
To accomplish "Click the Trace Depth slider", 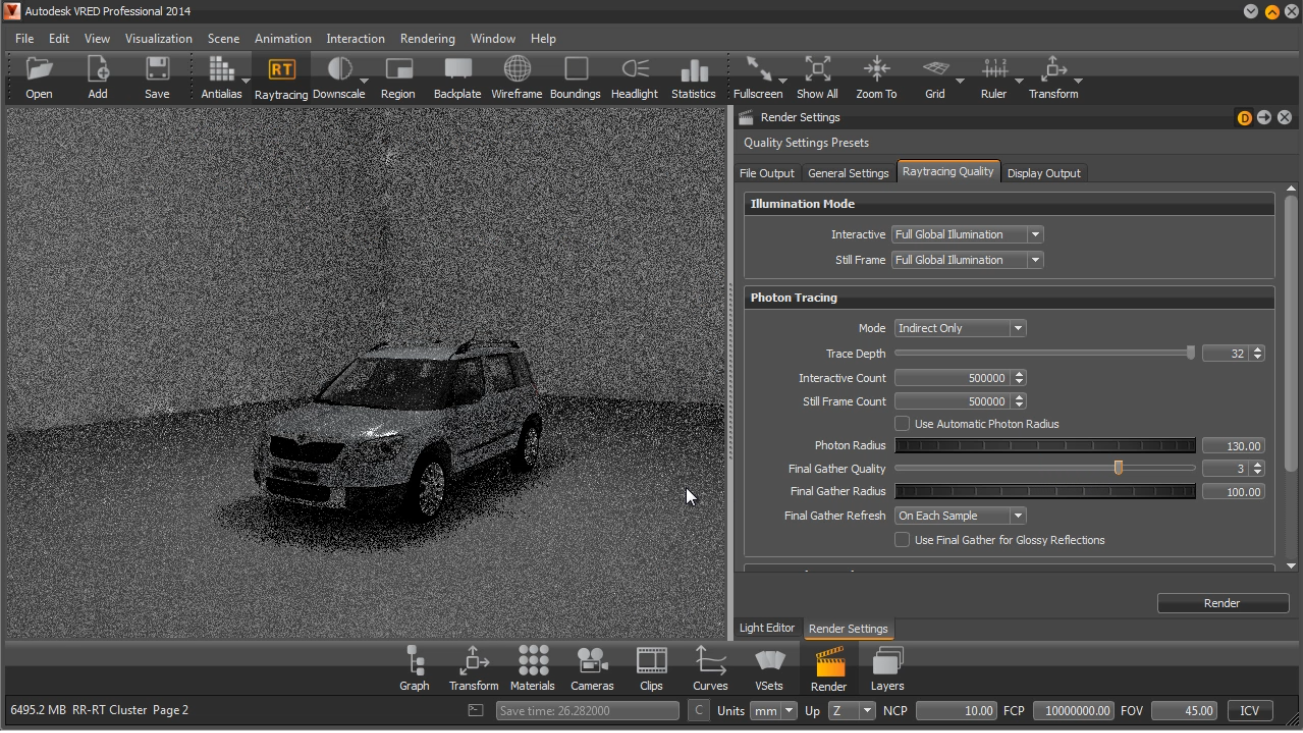I will [1044, 353].
